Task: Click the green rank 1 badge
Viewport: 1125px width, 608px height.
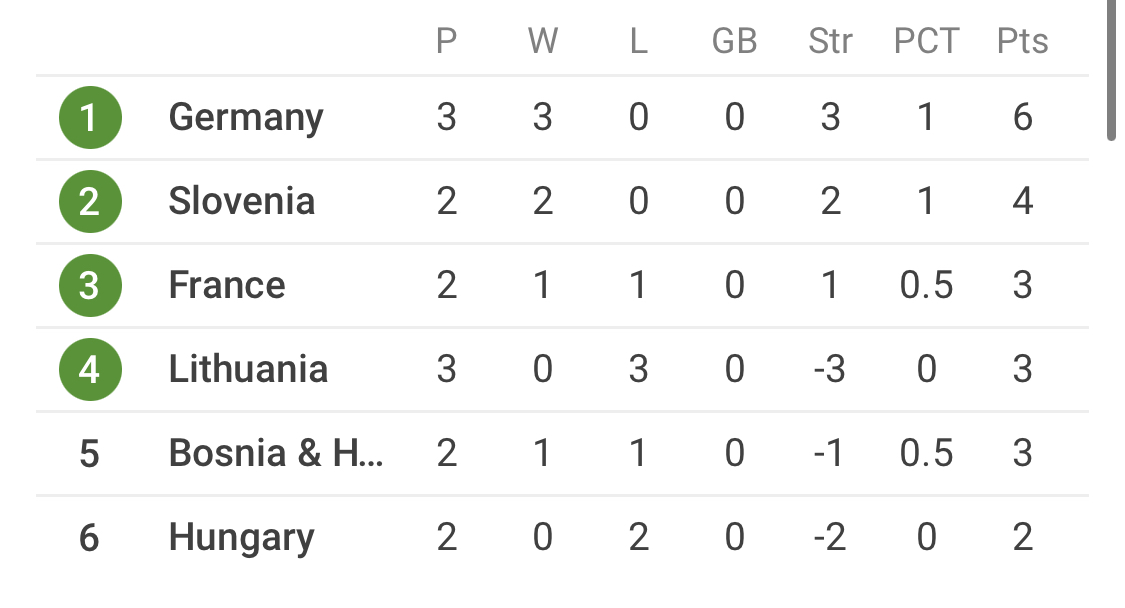Action: coord(89,118)
